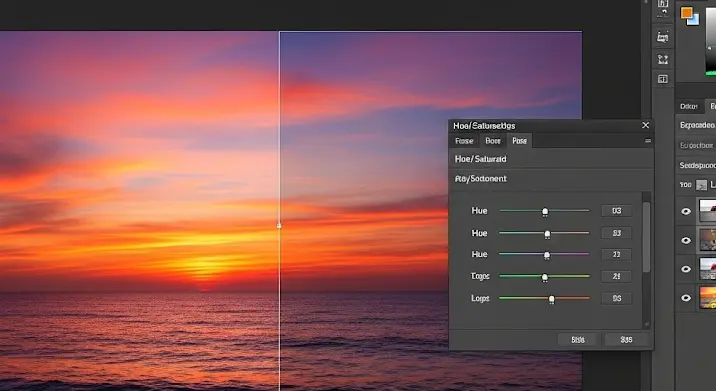The image size is (716, 391).
Task: Click the Hue slider with the pink-ended track
Action: coord(544,233)
